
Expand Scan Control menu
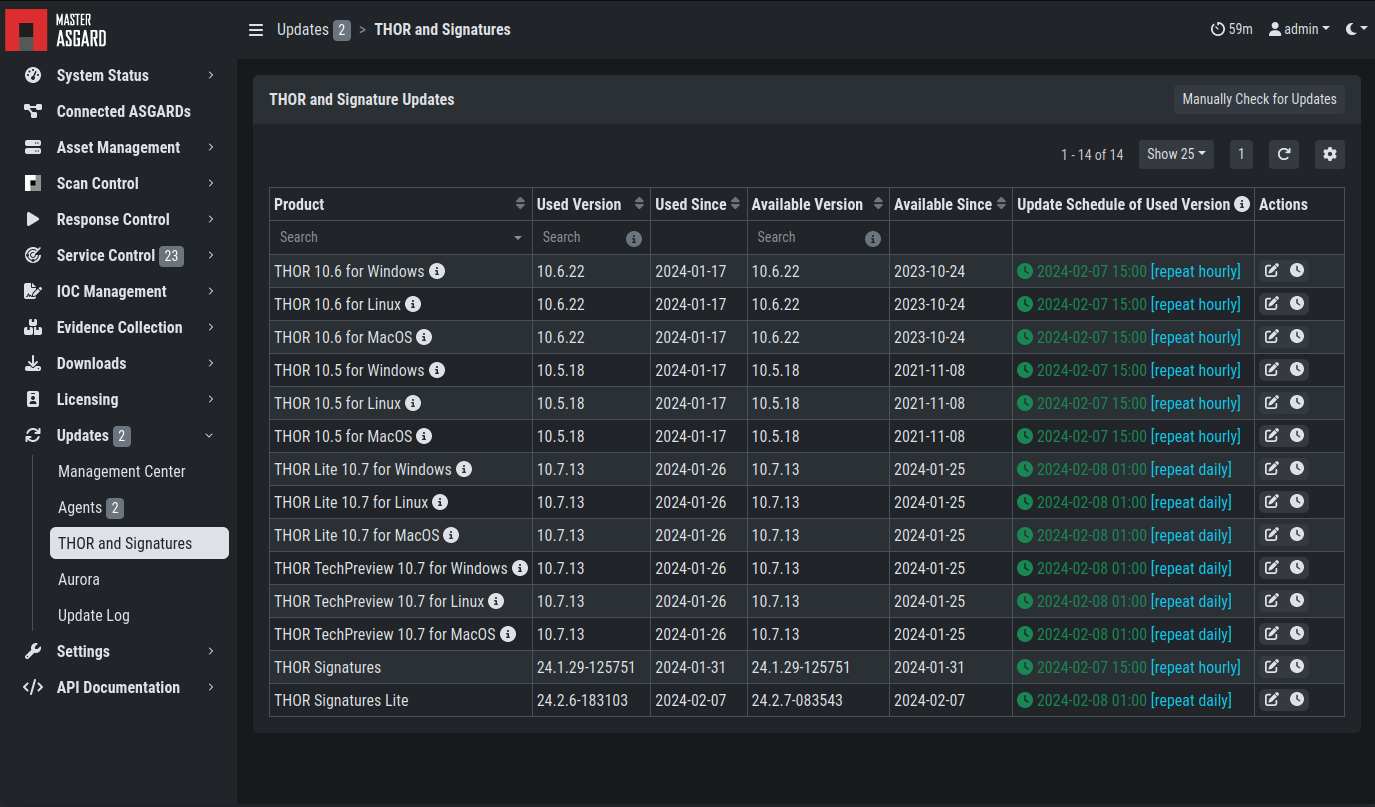(118, 183)
